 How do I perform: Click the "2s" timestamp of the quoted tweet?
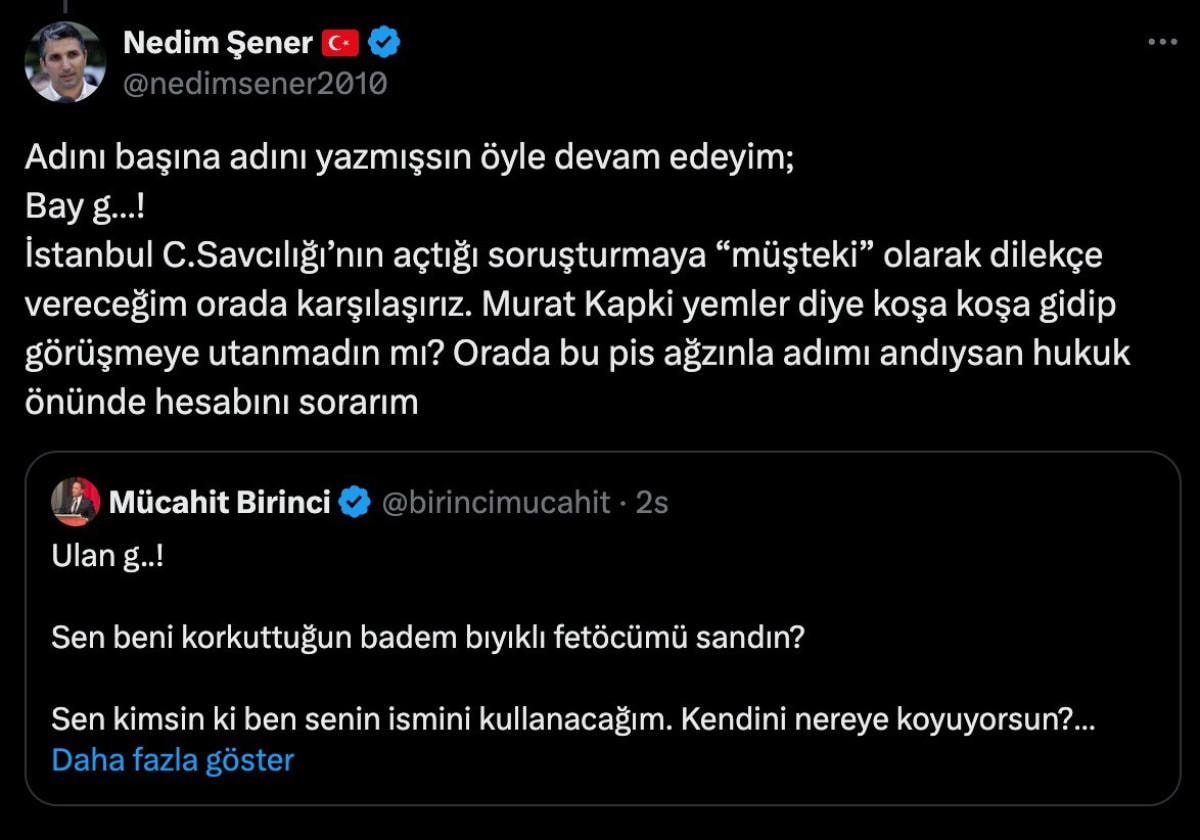click(651, 502)
